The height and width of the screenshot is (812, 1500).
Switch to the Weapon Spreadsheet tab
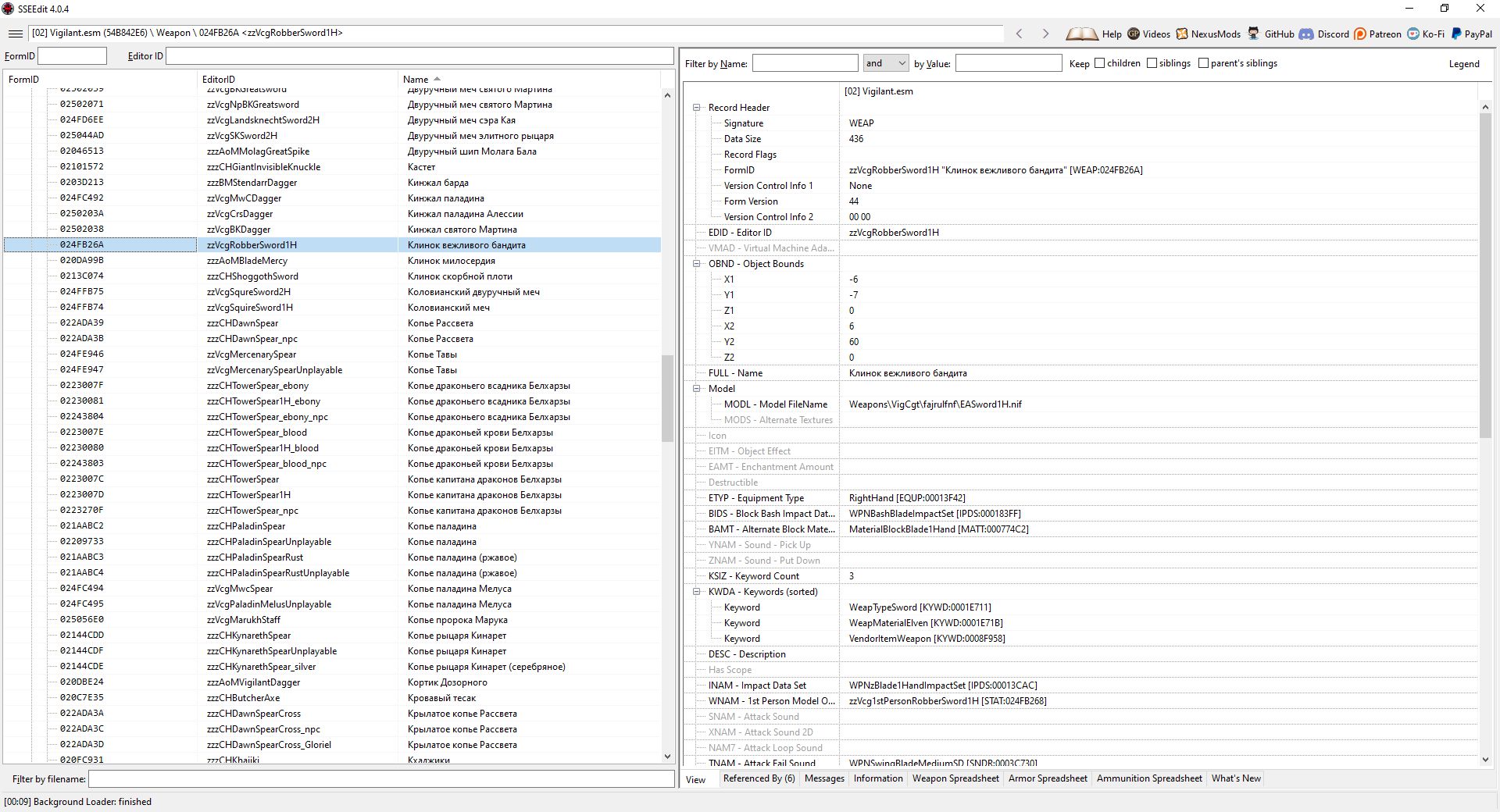click(x=955, y=778)
